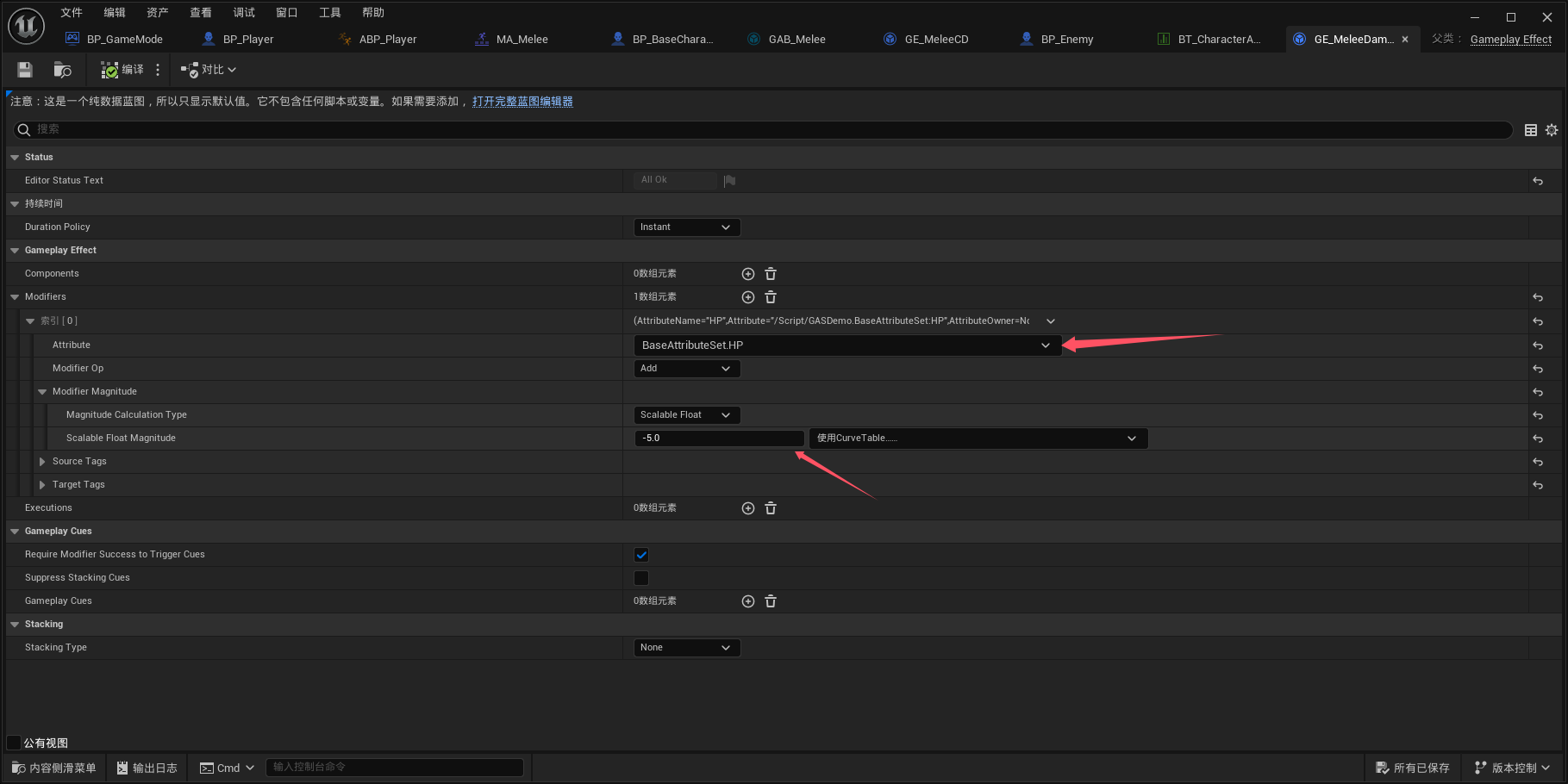Compile the blueprint
The image size is (1568, 784).
(x=122, y=70)
